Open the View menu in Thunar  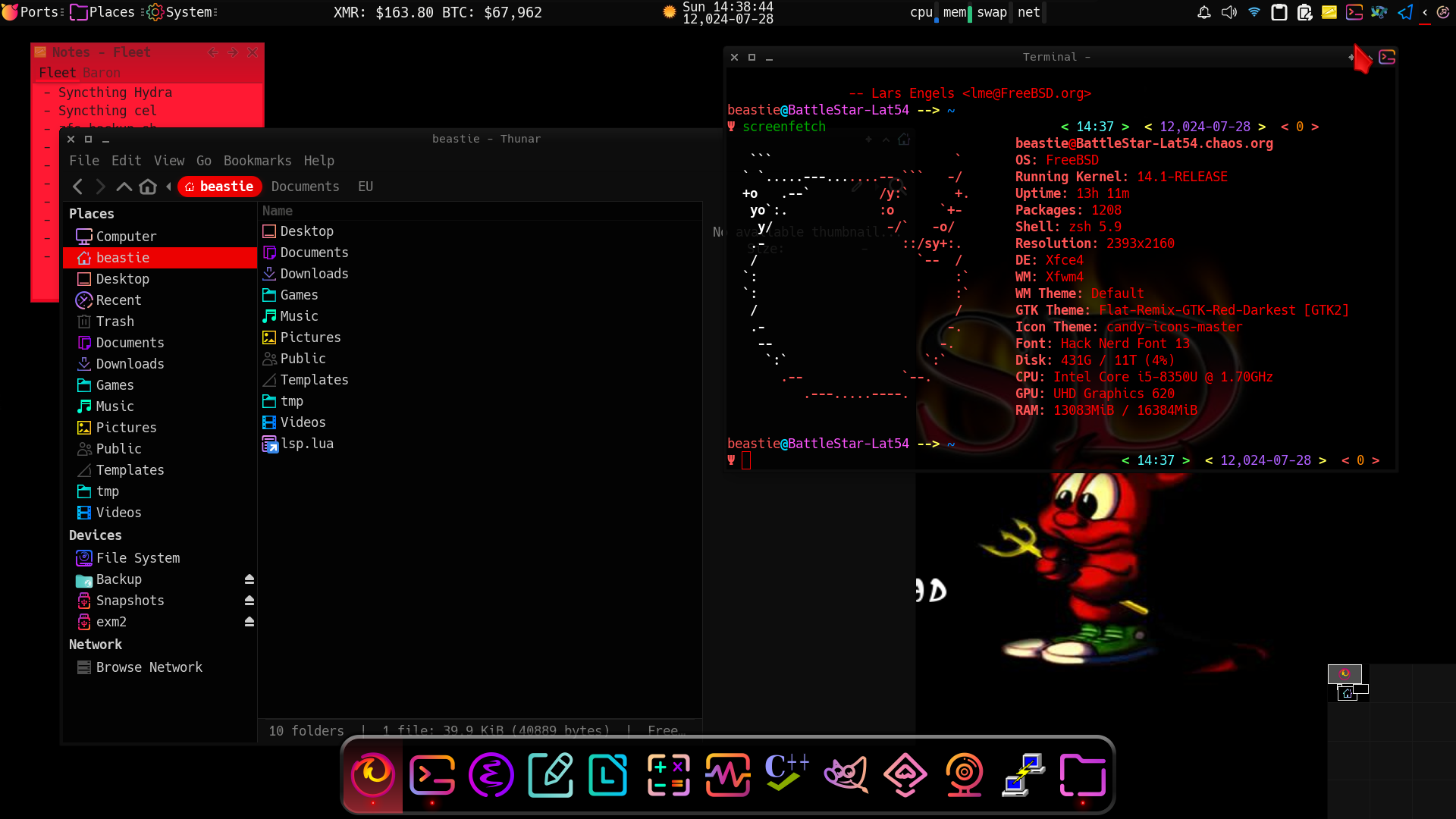[x=169, y=161]
